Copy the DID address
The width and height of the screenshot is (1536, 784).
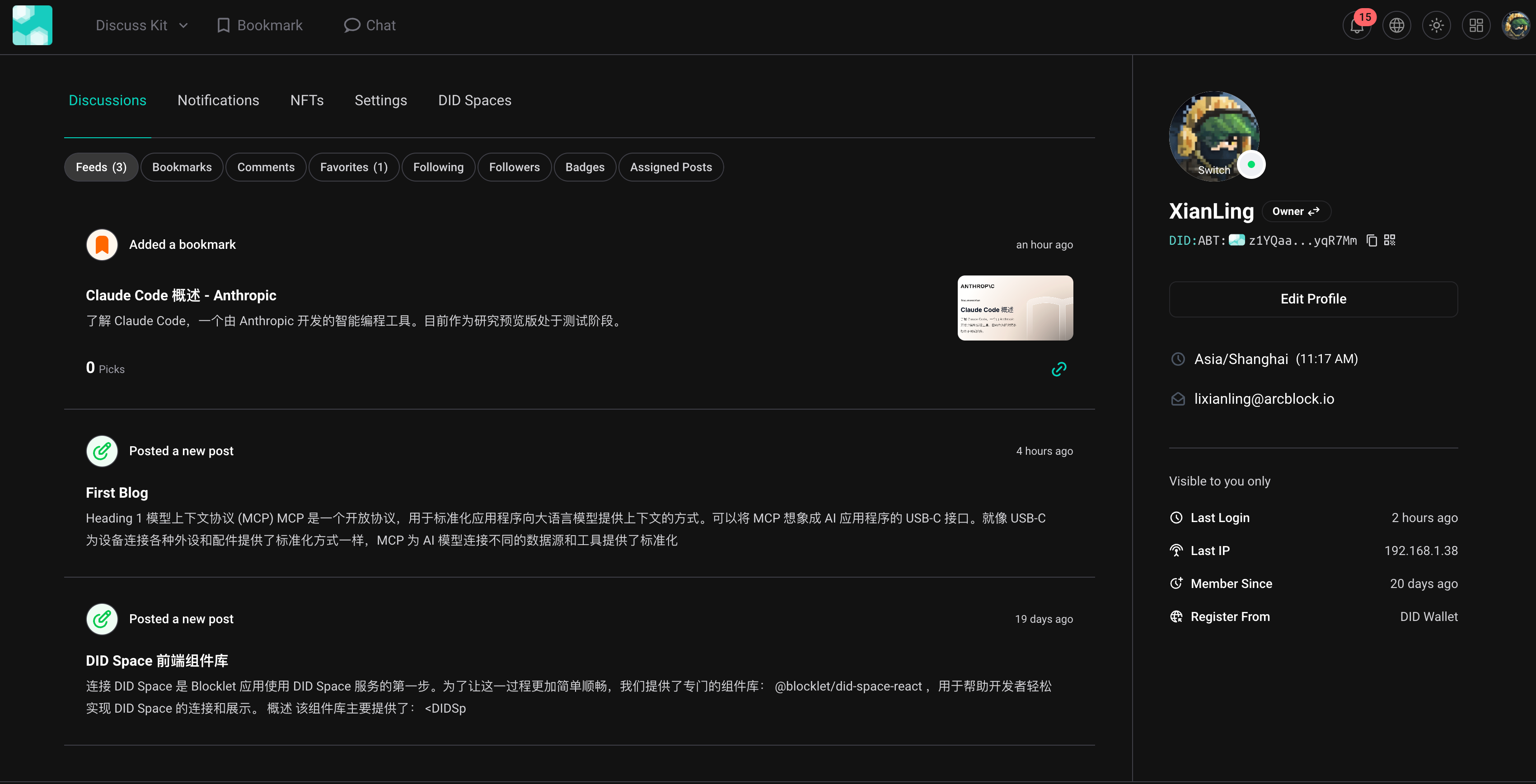pos(1372,240)
